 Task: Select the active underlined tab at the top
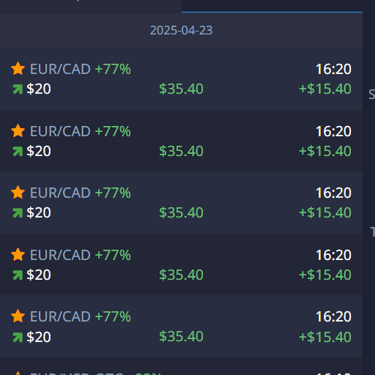pos(272,6)
